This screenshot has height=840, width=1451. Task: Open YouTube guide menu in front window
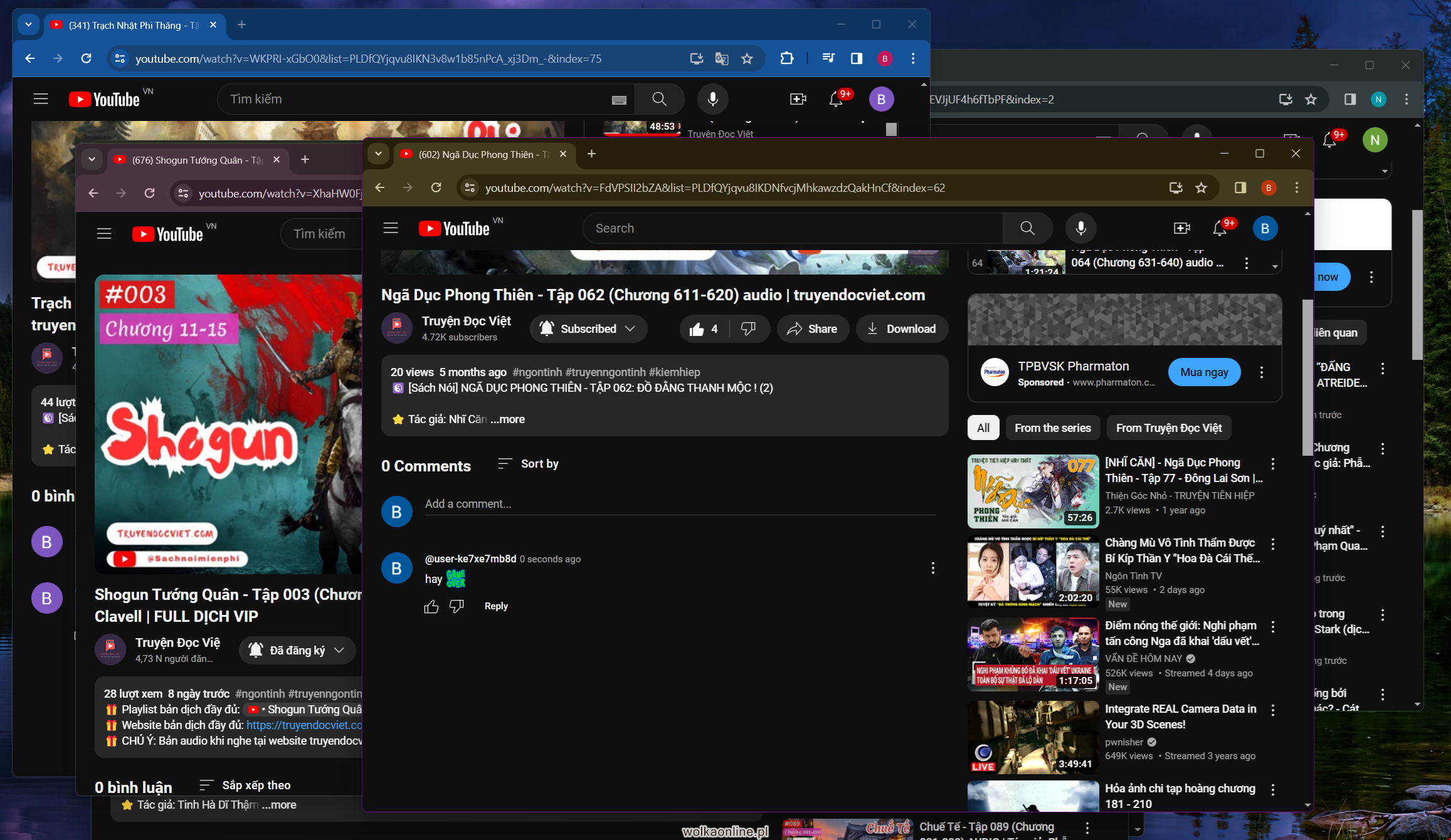391,228
